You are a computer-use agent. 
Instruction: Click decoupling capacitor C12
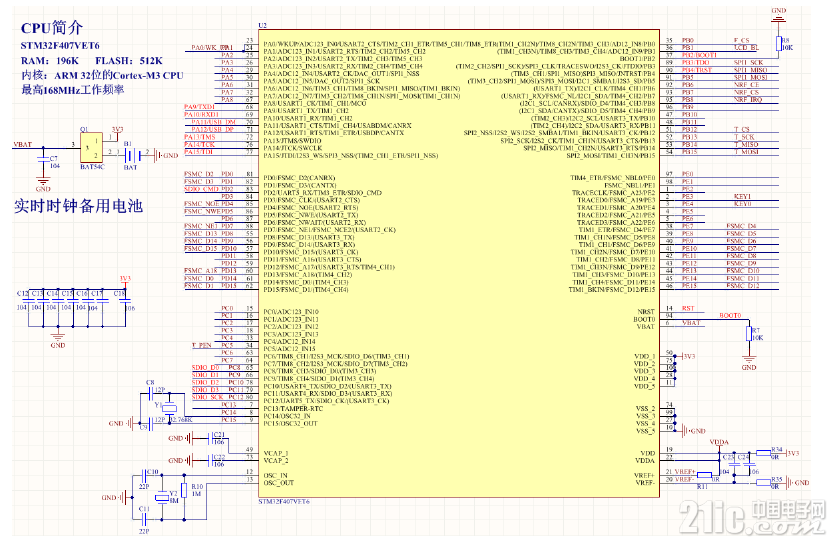pos(27,301)
